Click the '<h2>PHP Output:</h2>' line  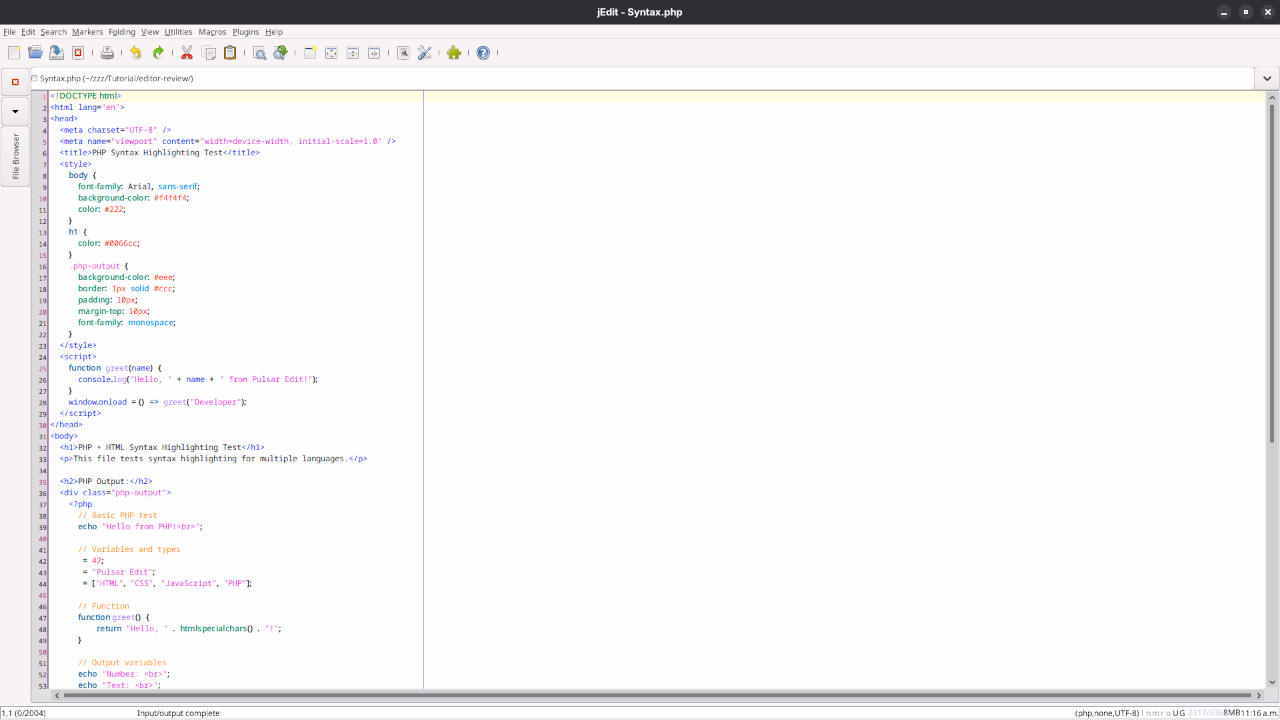105,481
